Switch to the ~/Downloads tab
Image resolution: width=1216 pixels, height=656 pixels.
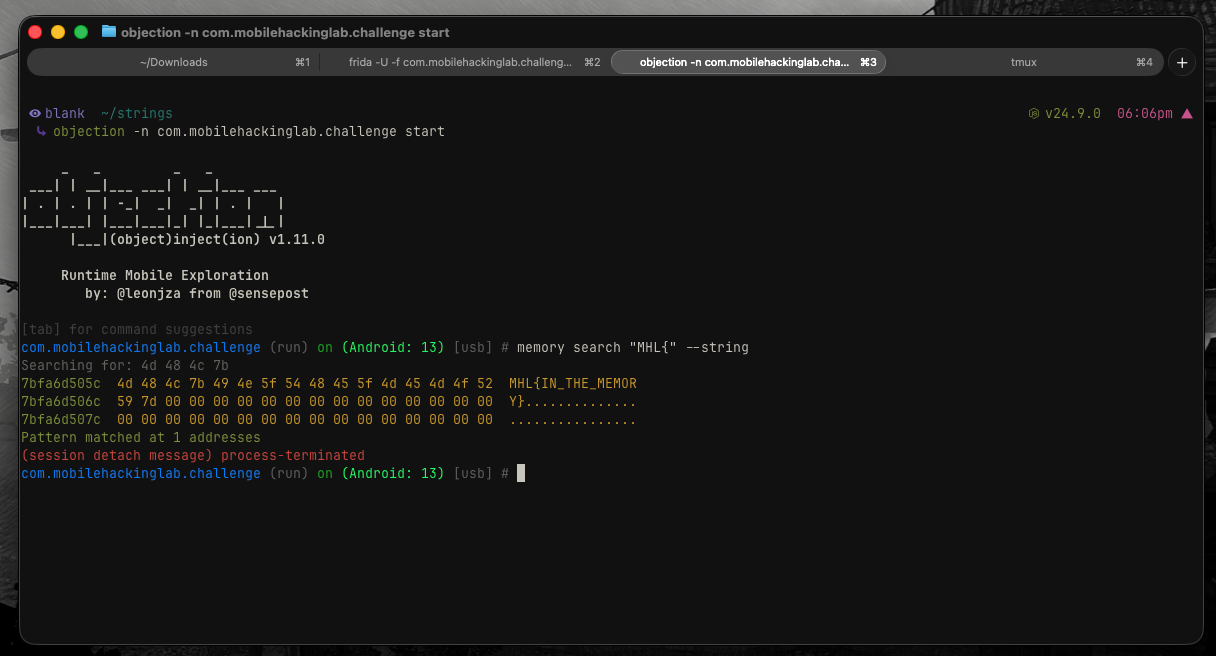coord(174,62)
